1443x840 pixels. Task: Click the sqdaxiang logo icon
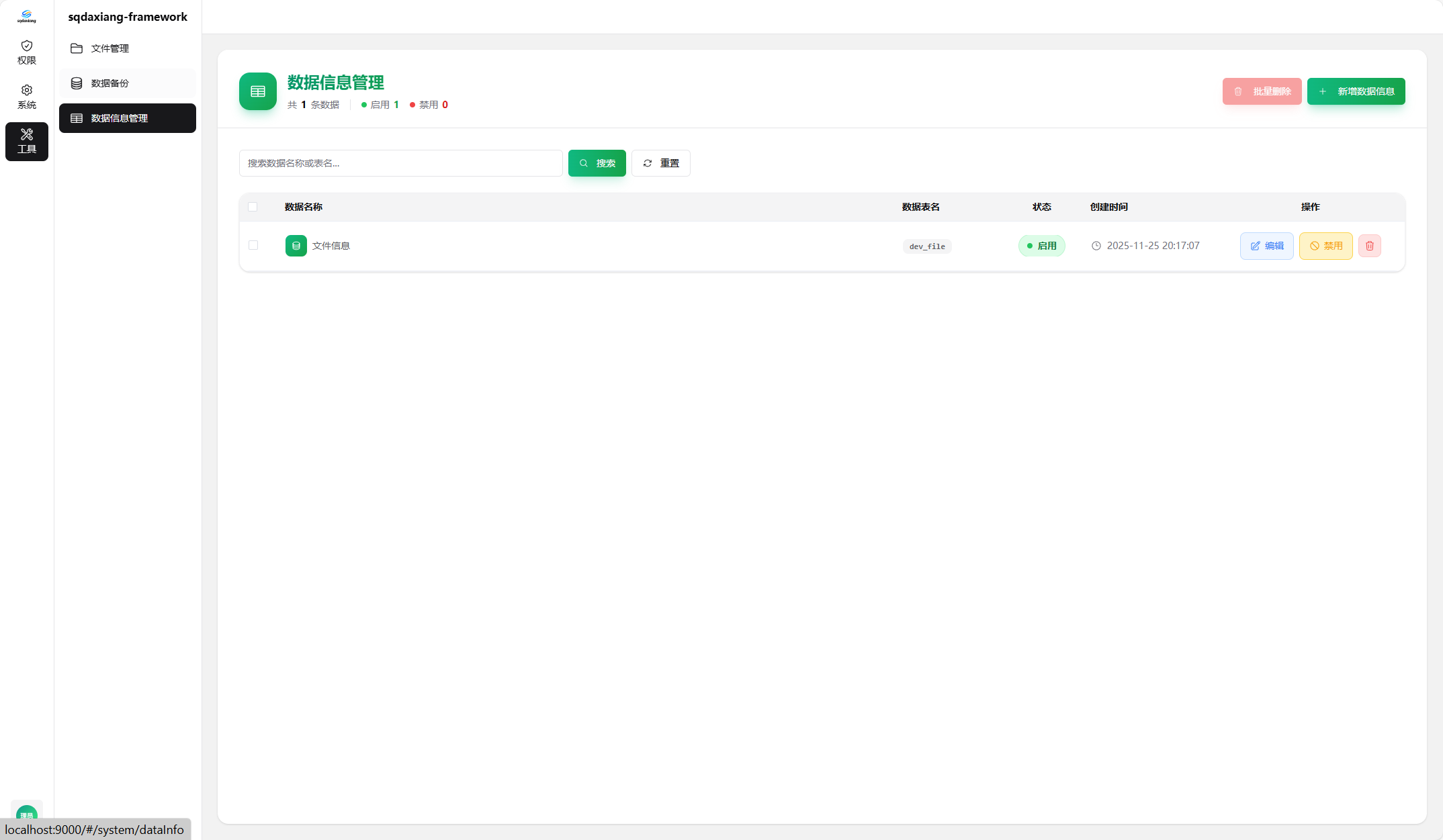[x=27, y=16]
